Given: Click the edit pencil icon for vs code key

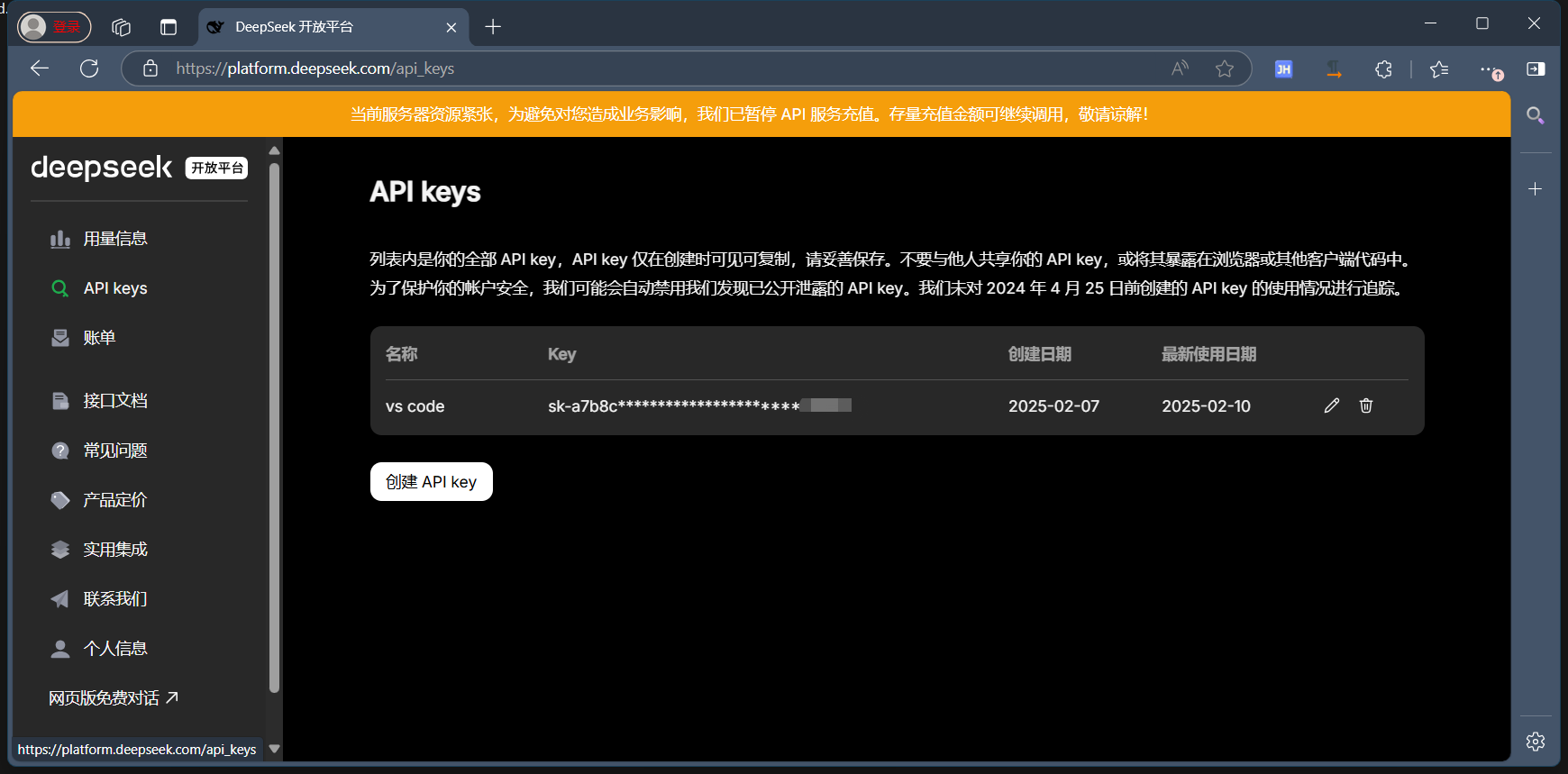Looking at the screenshot, I should click(x=1331, y=405).
